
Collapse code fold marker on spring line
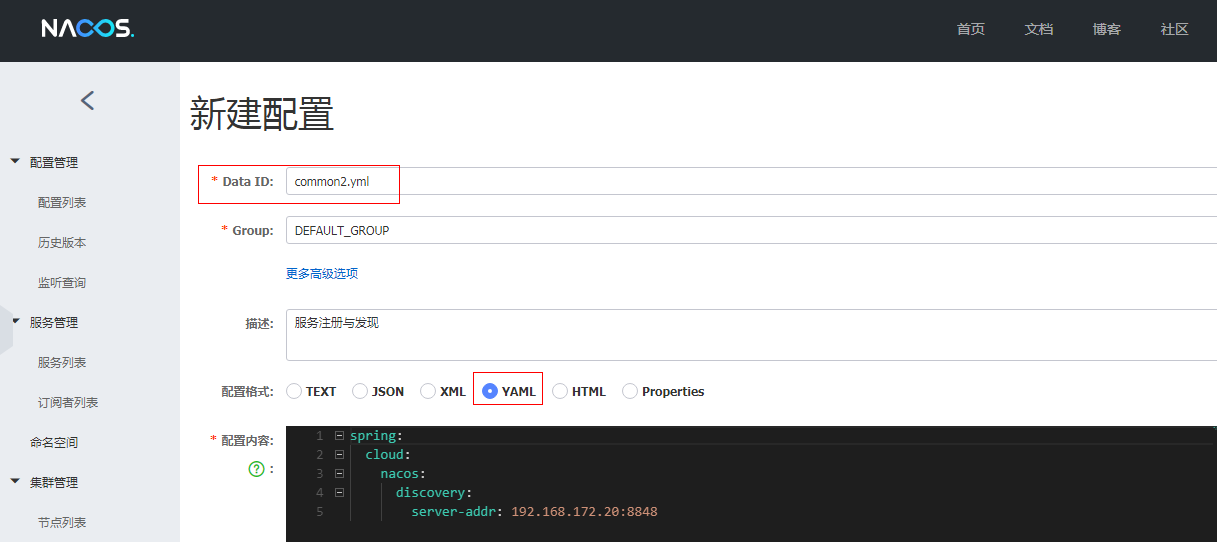(339, 435)
